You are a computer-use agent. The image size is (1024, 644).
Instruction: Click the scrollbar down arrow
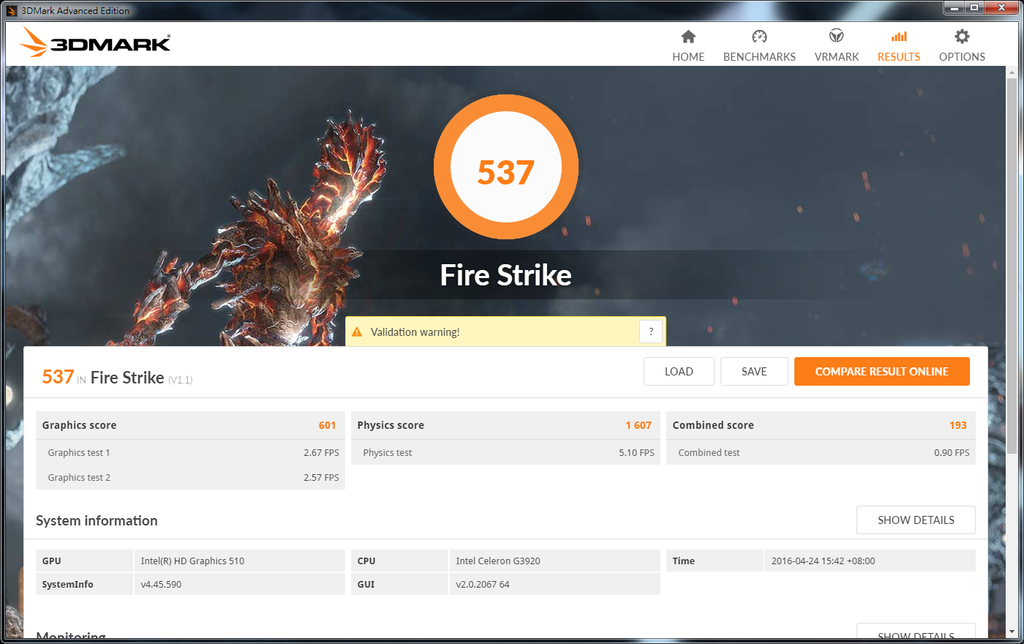tap(1010, 630)
